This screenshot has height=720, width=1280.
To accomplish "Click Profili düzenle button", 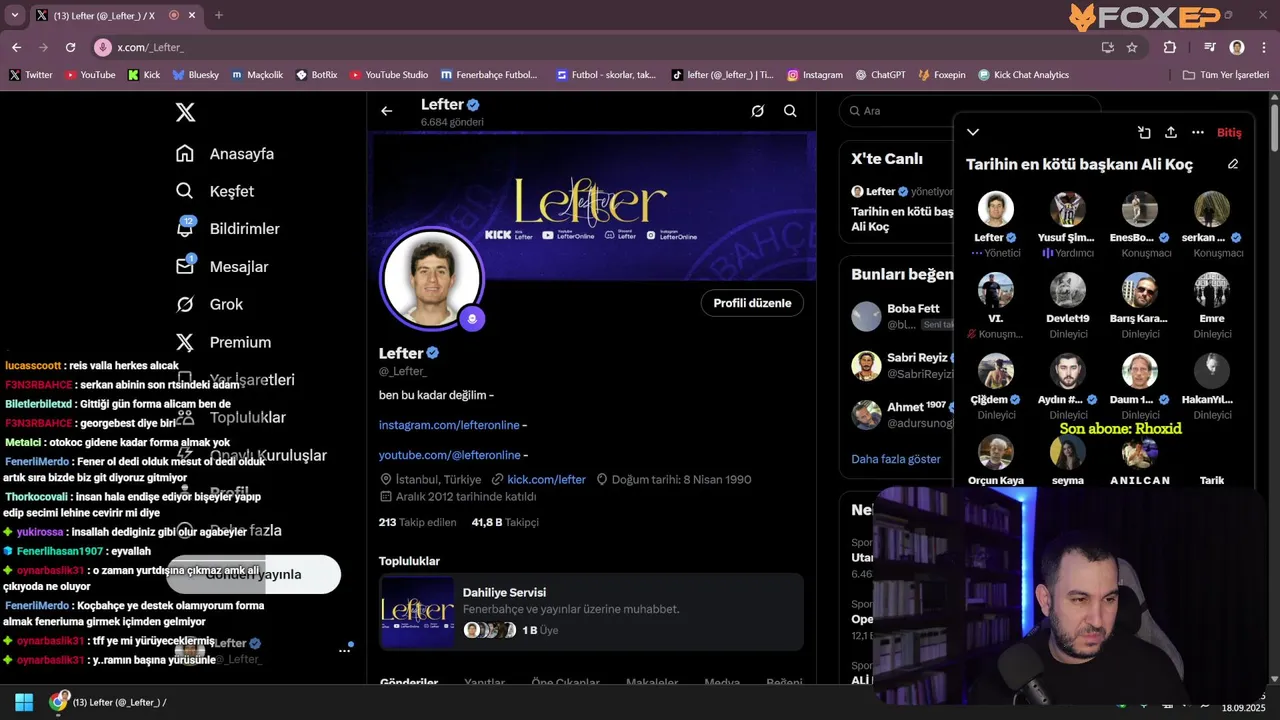I will pyautogui.click(x=752, y=303).
